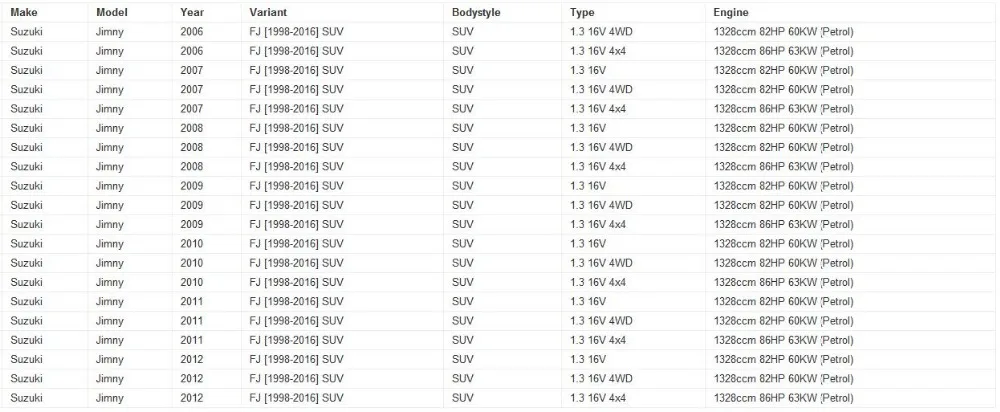
Task: Select the Make cell of 2011 1.3 16V 4WD row
Action: pyautogui.click(x=45, y=321)
